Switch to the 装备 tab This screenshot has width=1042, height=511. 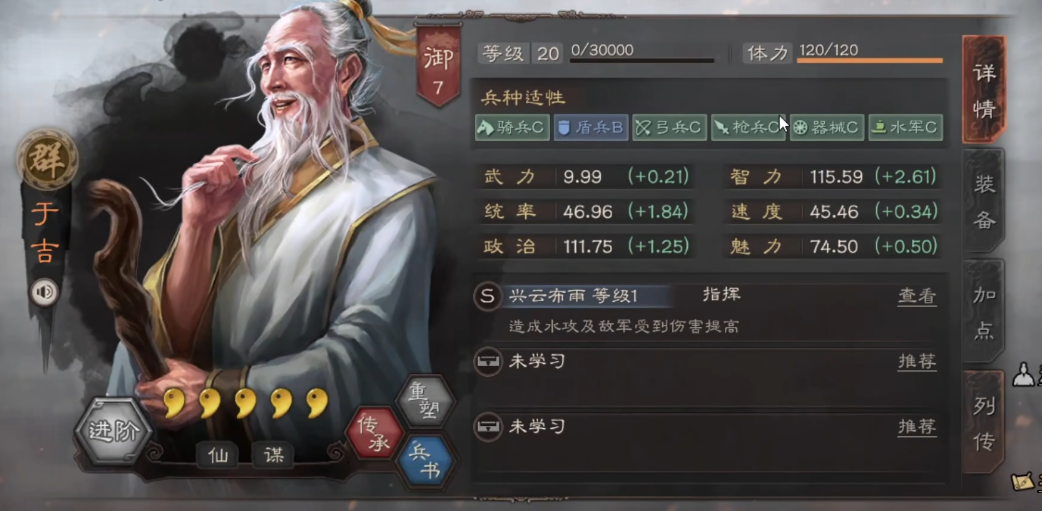click(984, 203)
